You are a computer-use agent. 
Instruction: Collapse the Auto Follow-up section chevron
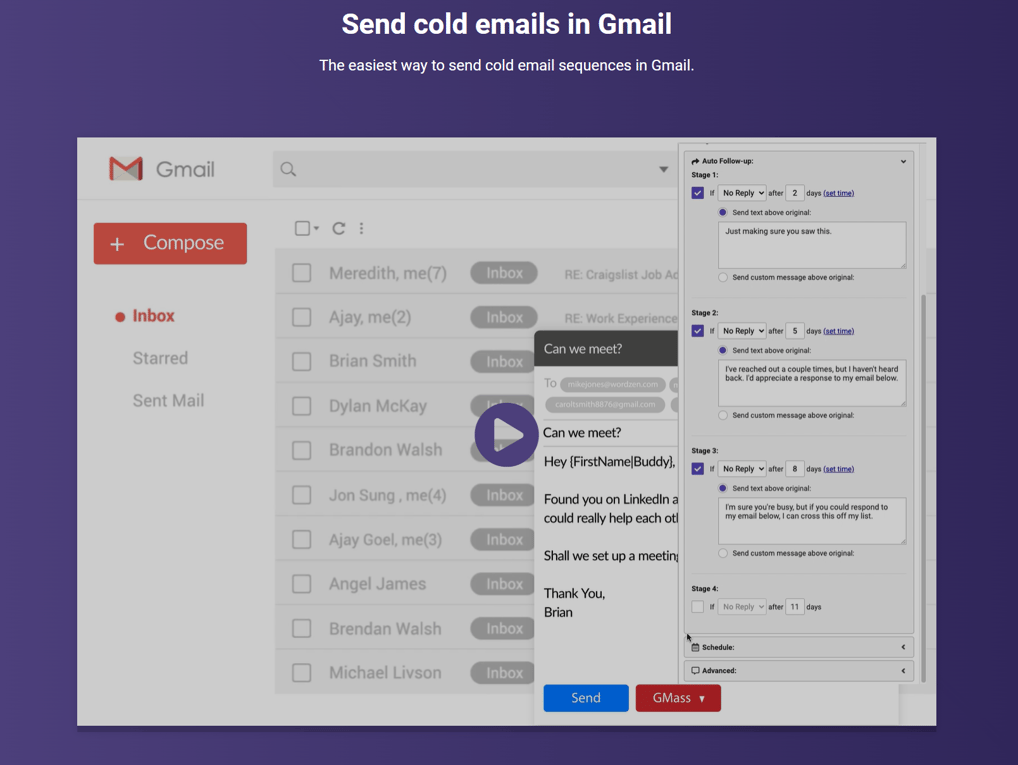coord(903,161)
